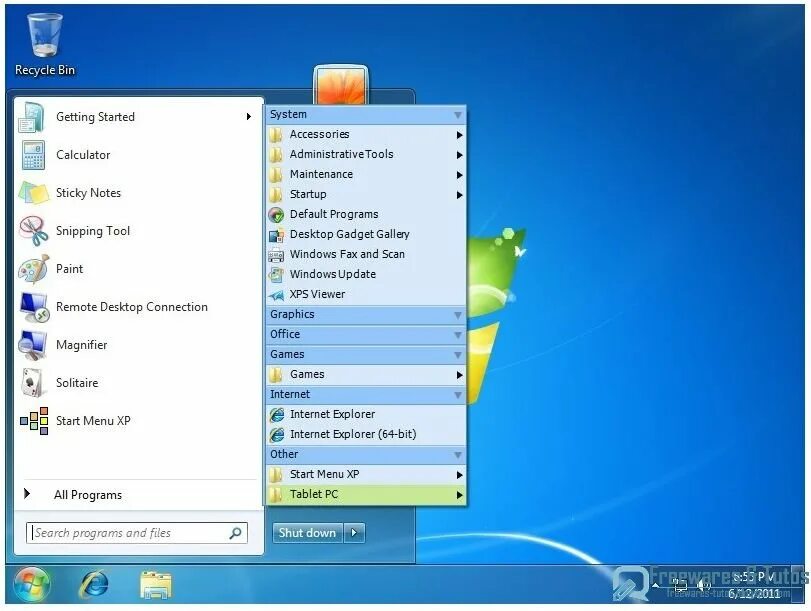
Task: Click the Shut down button
Action: [308, 533]
